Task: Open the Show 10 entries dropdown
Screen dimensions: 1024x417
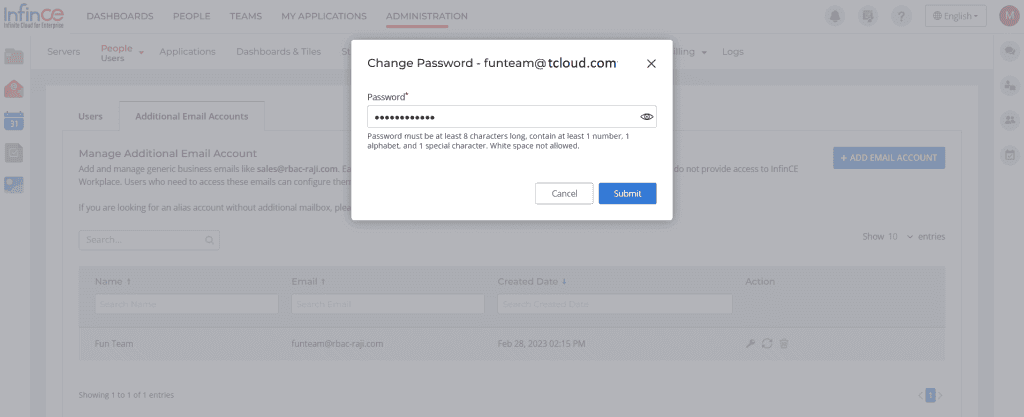Action: pos(900,237)
